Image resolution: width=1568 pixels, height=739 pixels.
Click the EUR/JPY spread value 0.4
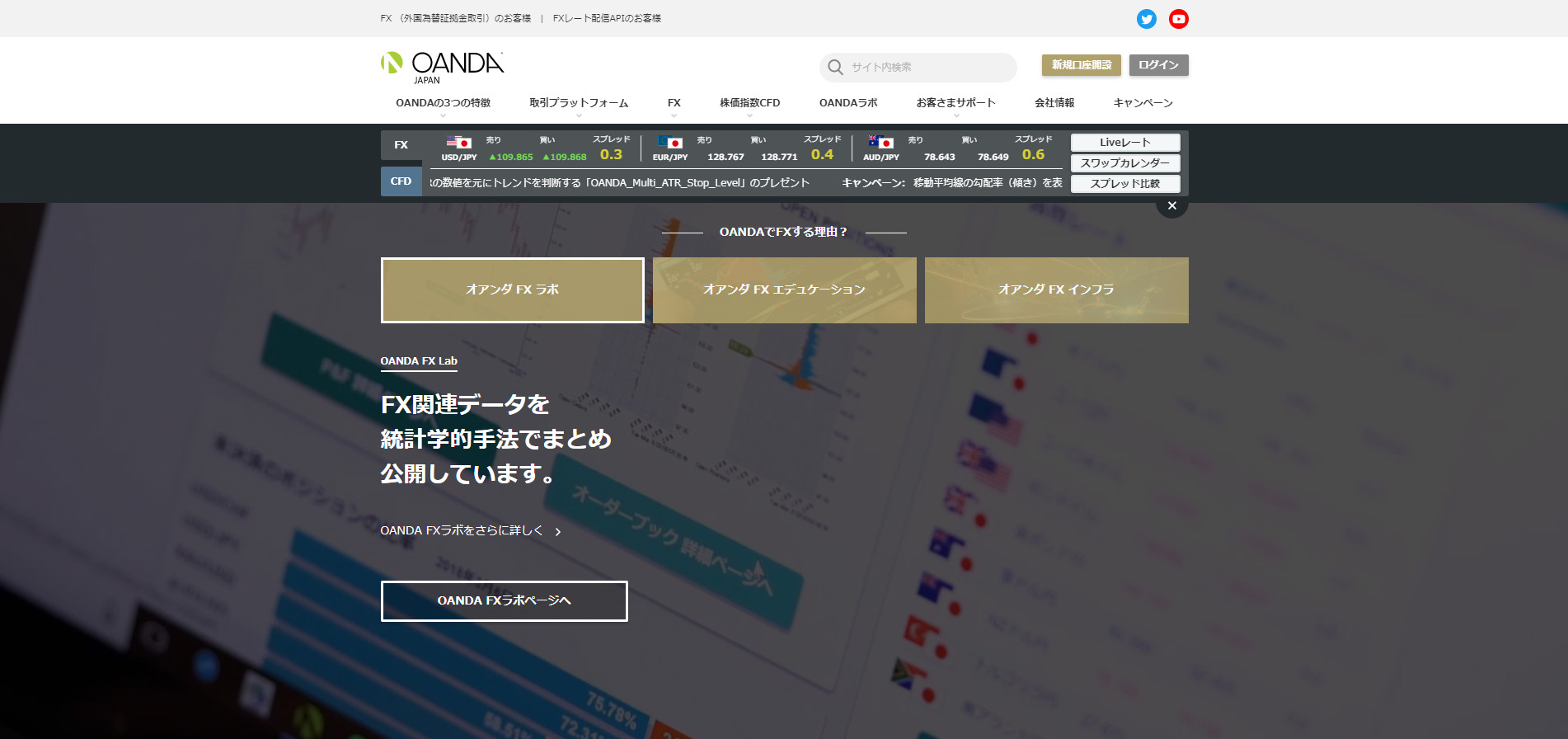[822, 155]
